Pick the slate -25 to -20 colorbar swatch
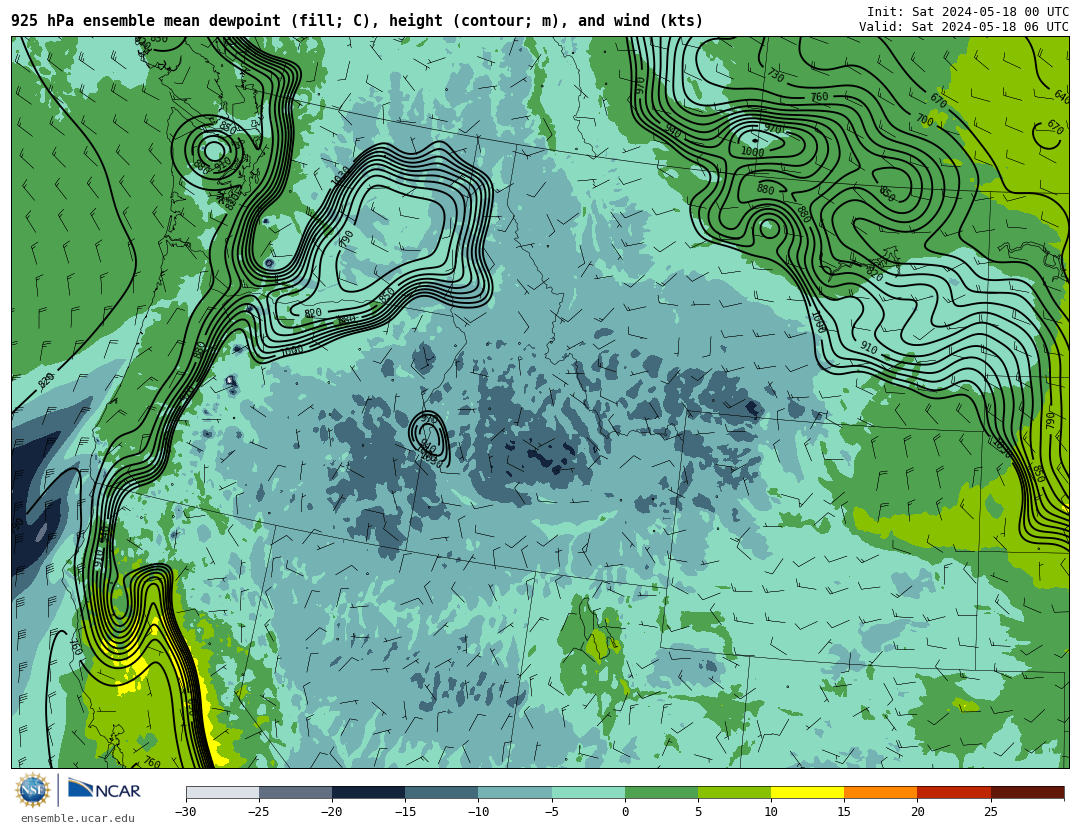Viewport: 1080px width, 831px height. click(x=295, y=792)
